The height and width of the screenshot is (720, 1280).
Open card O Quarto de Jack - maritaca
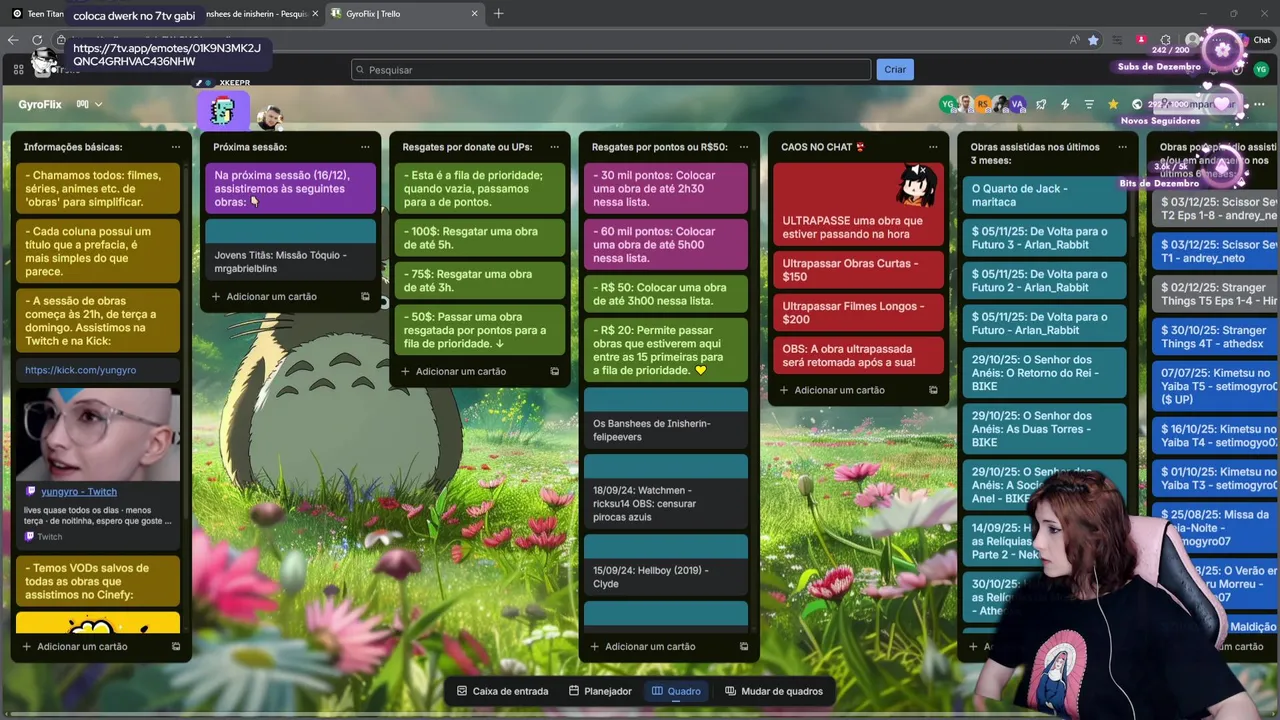coord(1044,195)
